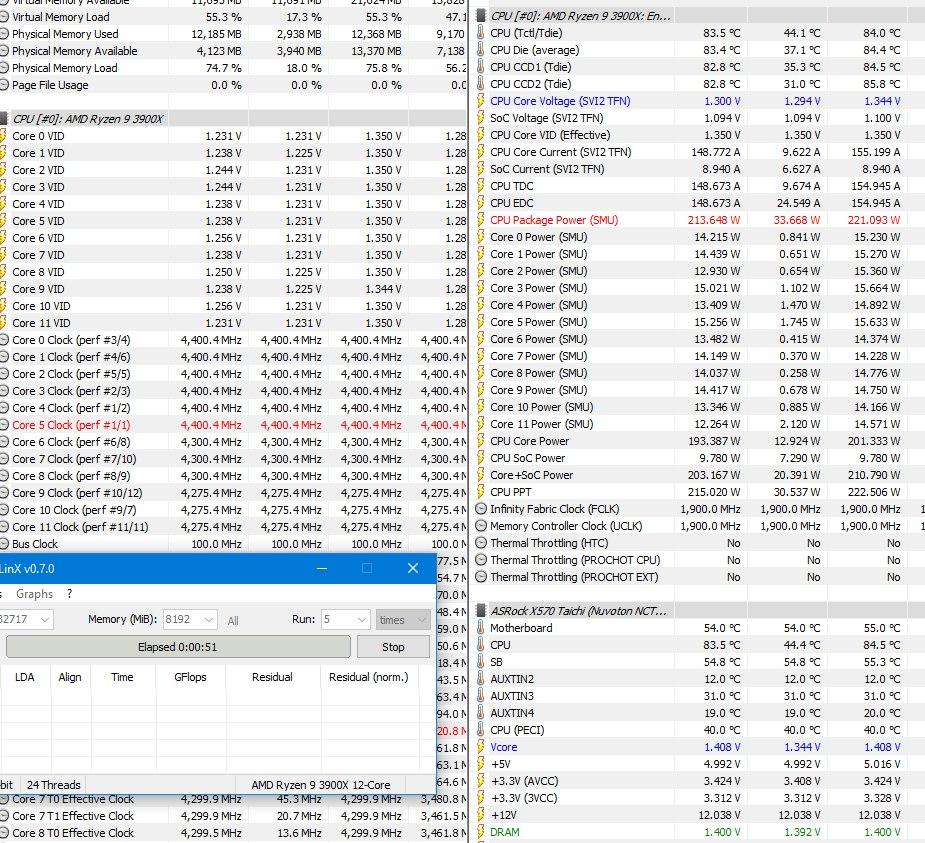Click lightning icon of Core 0 Power (SMU)
Image resolution: width=925 pixels, height=843 pixels.
481,237
